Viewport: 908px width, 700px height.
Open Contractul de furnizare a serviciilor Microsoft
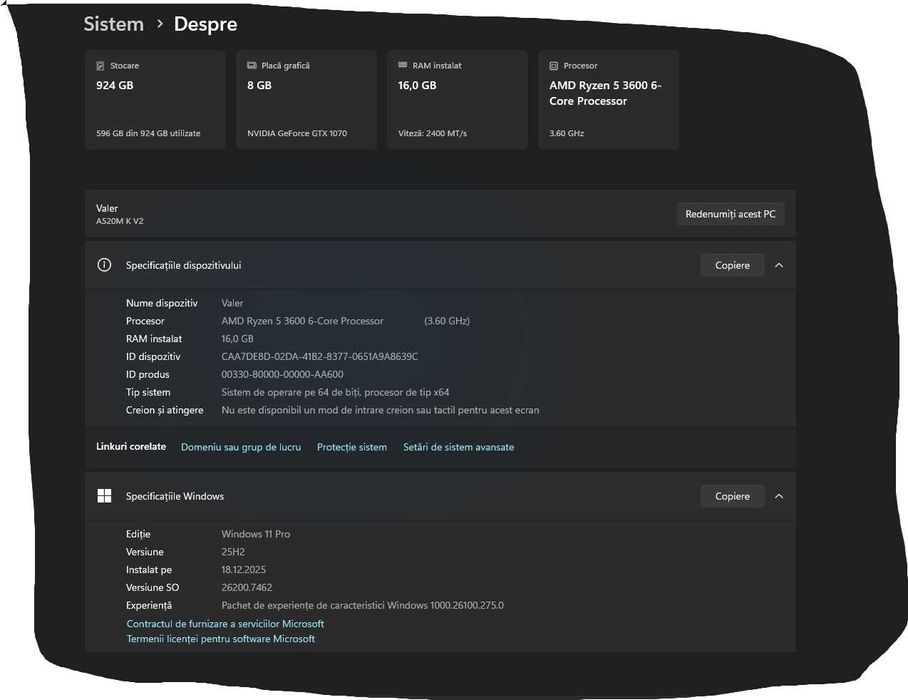(x=225, y=624)
